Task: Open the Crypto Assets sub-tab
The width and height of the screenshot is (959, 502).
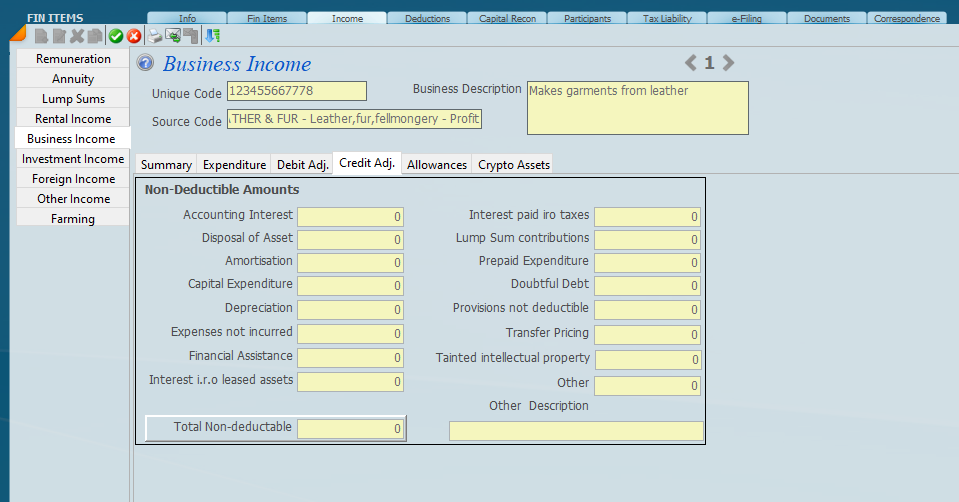Action: [x=513, y=165]
